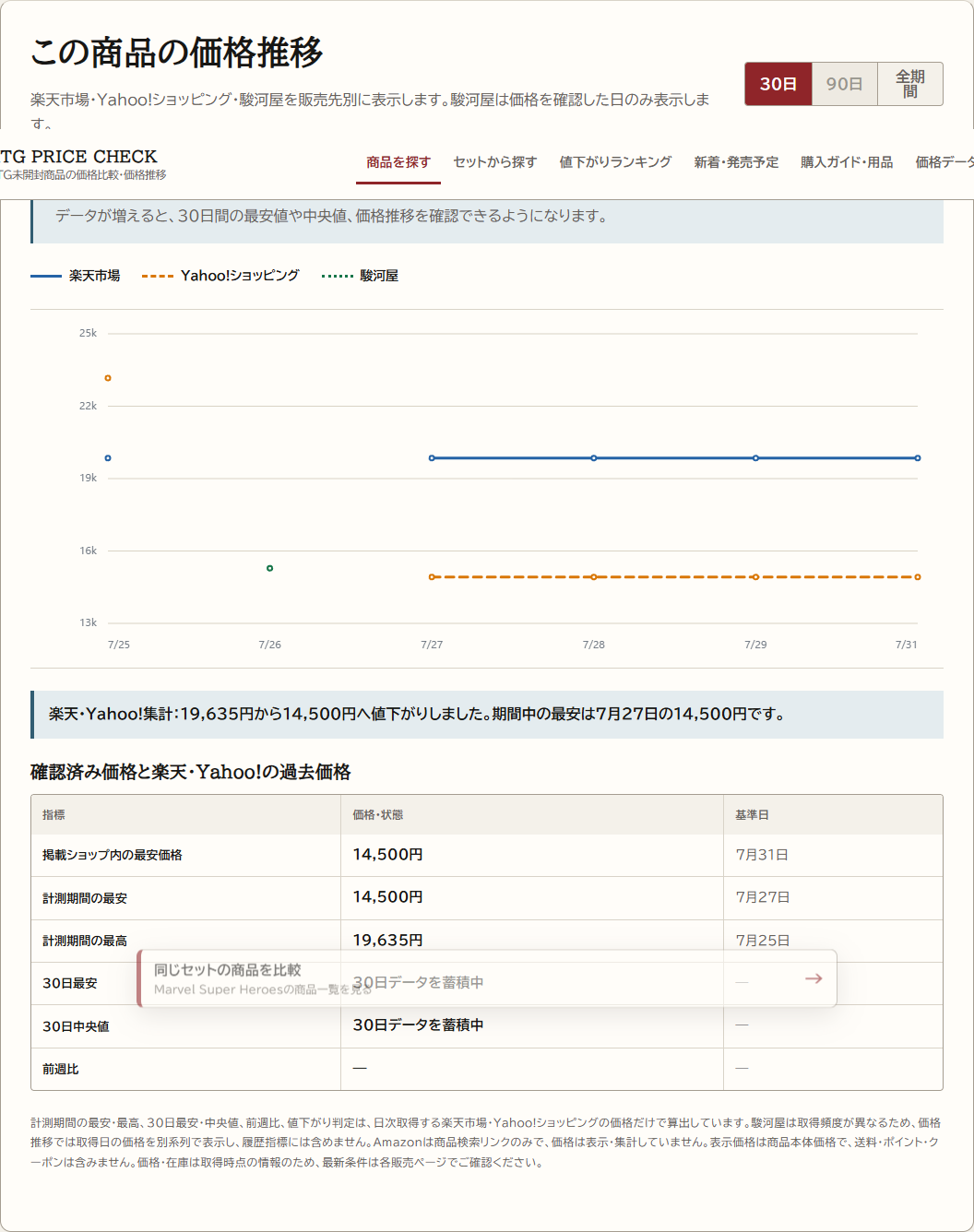Click the この商品の価格推移 heading
The width and height of the screenshot is (974, 1232).
177,53
